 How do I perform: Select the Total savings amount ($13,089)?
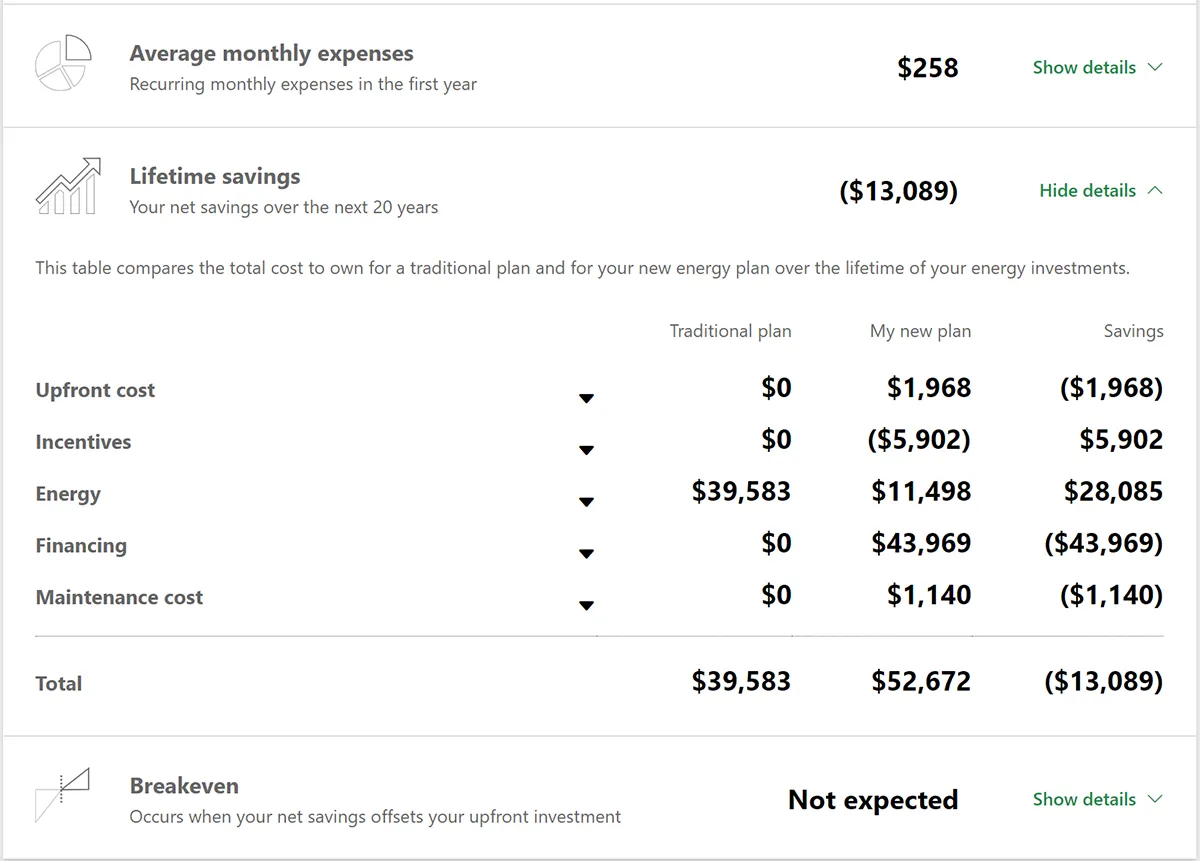point(1103,682)
